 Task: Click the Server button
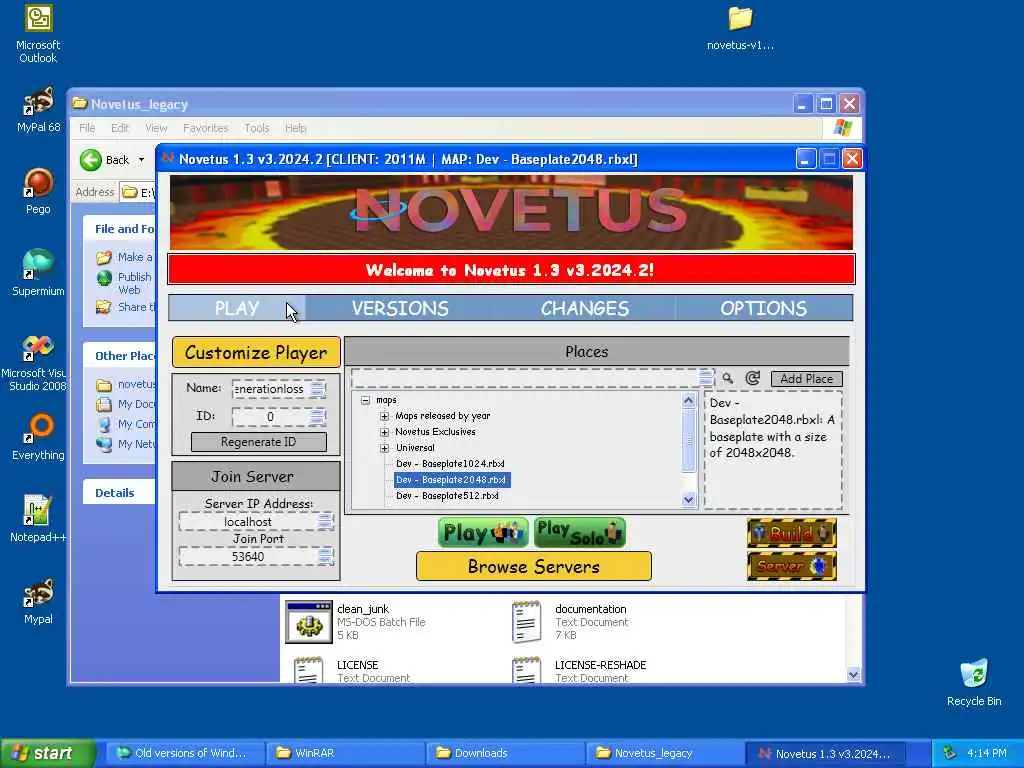[792, 566]
